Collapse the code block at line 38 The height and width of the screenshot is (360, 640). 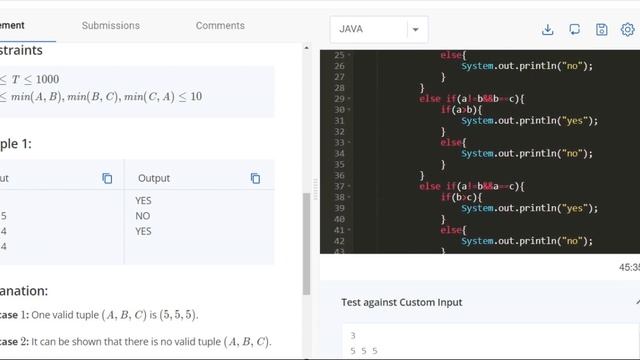[349, 197]
